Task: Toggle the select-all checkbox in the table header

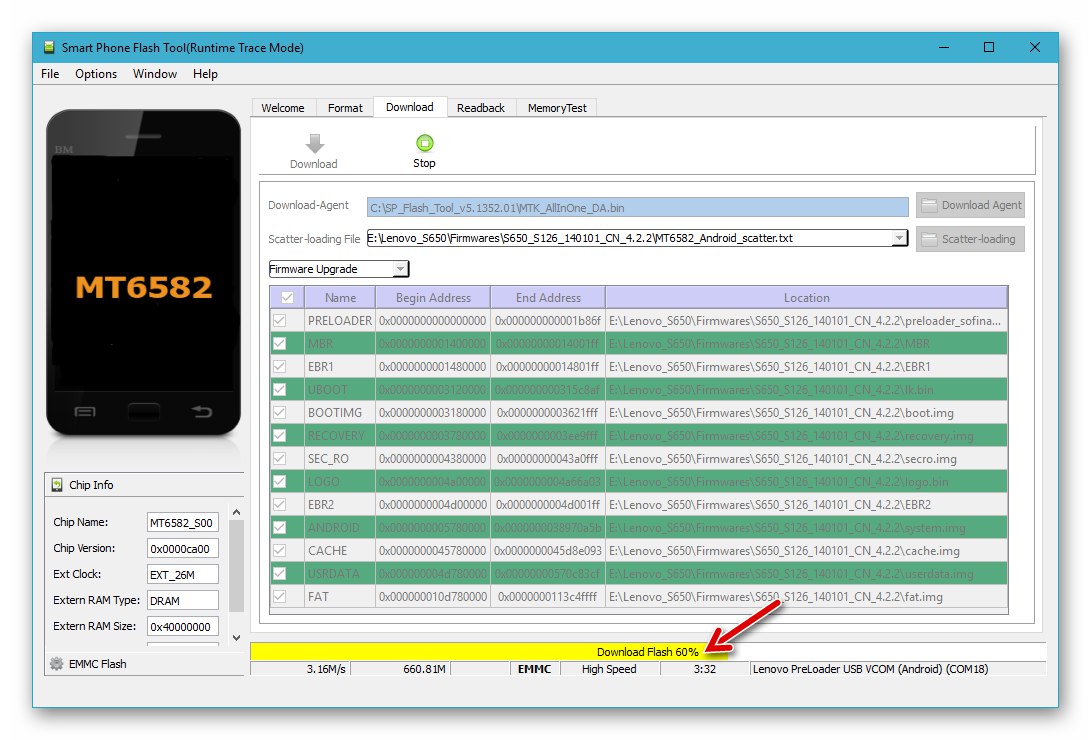Action: tap(287, 296)
